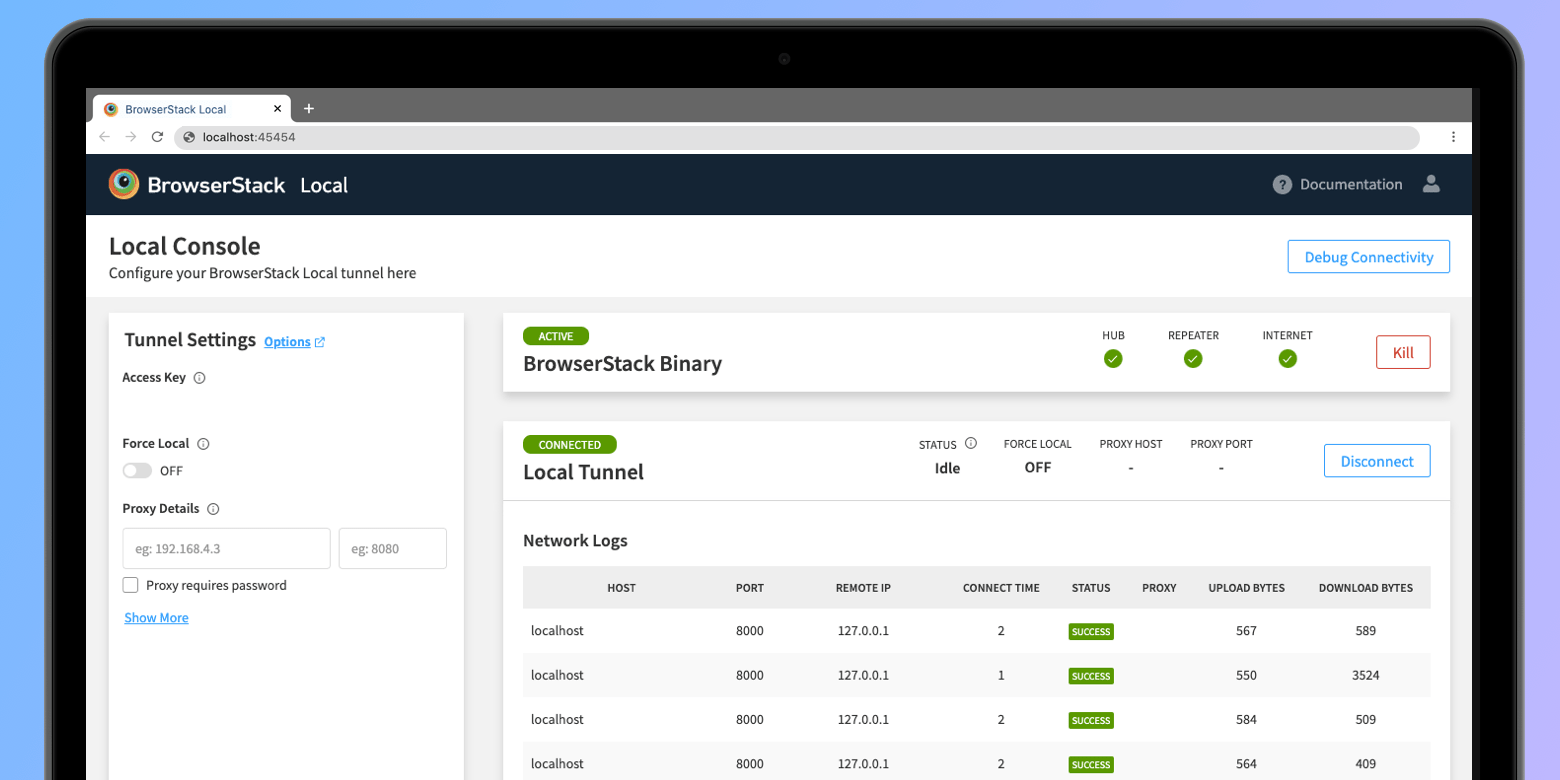
Task: Click the BrowserStack logo icon in header
Action: [124, 184]
